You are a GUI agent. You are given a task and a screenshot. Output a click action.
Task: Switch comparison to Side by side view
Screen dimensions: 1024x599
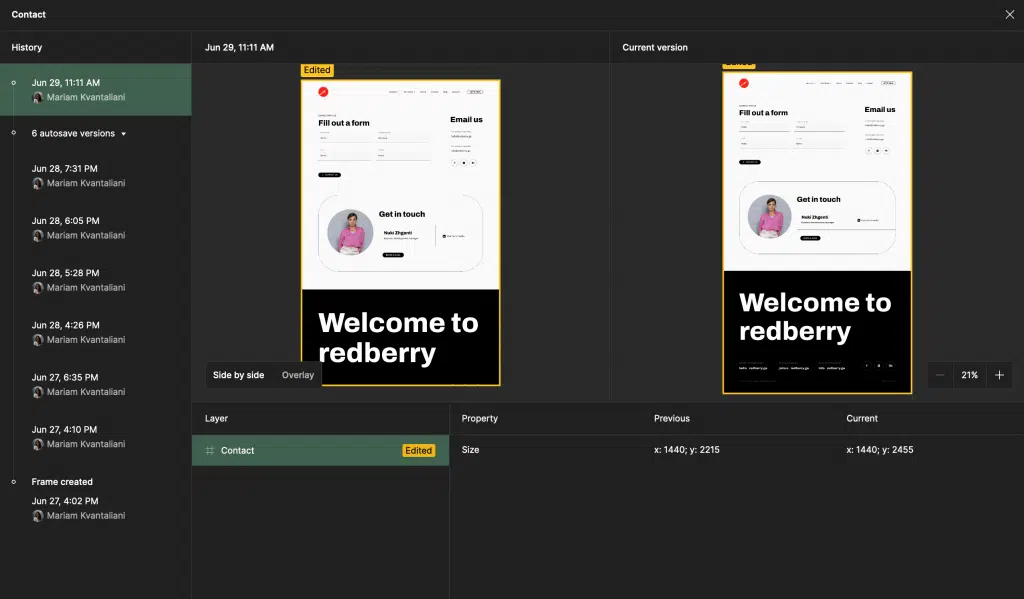pos(239,375)
